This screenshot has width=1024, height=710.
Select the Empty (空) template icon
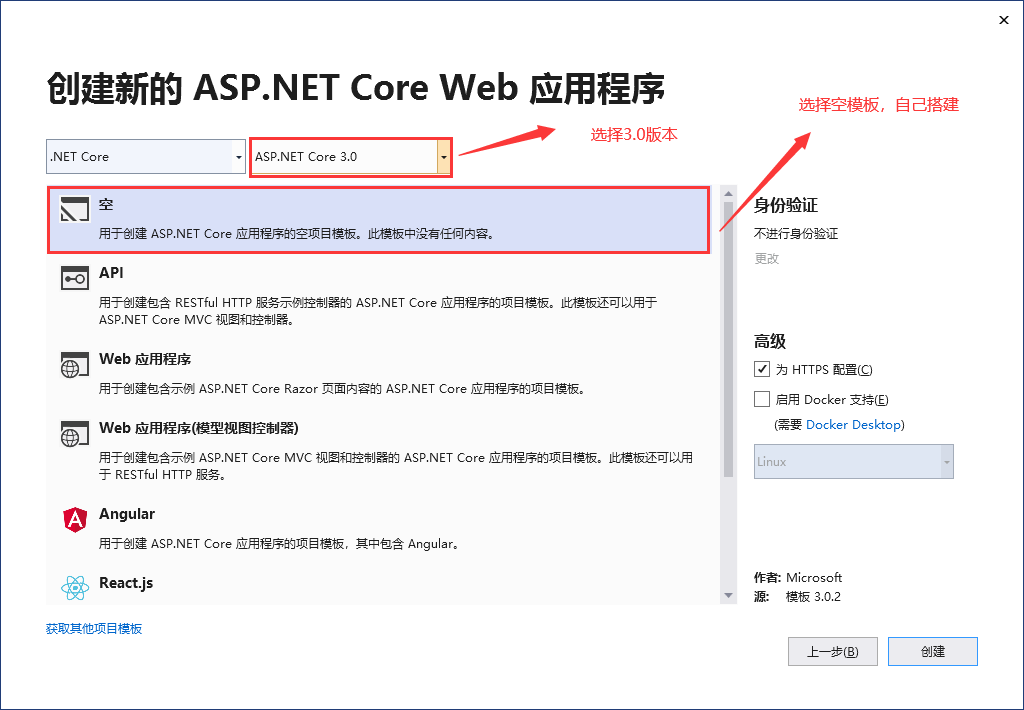click(x=74, y=209)
